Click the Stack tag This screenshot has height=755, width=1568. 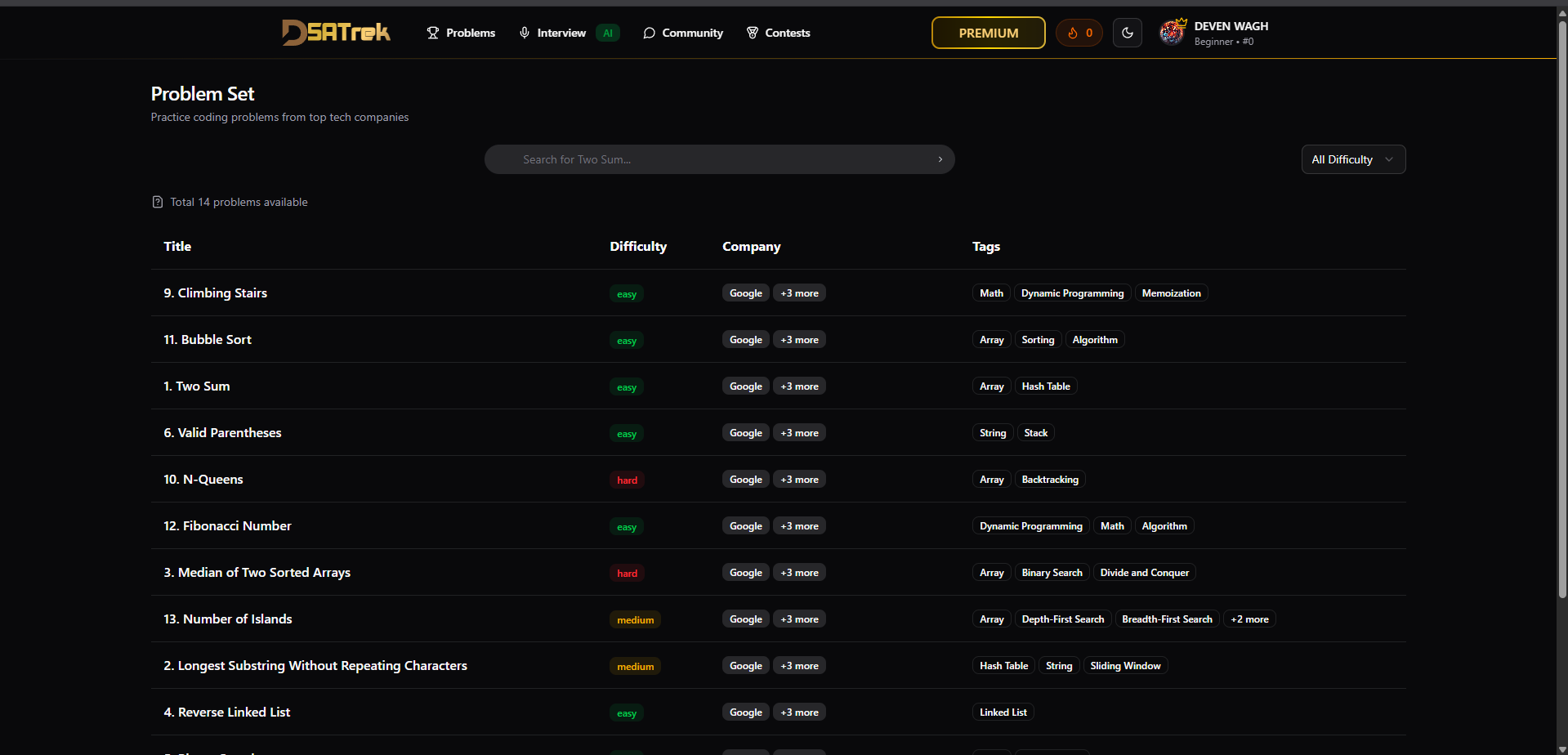pos(1035,432)
